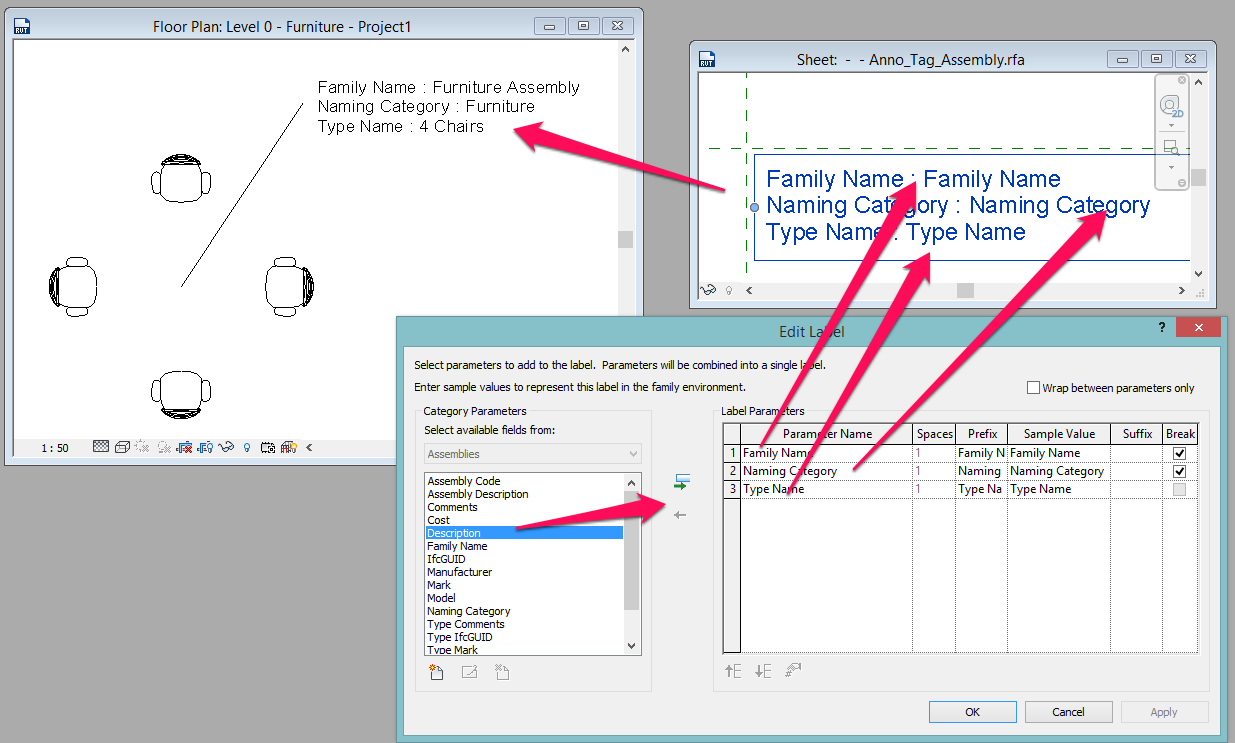The image size is (1235, 743).
Task: Add selected Description parameter to the label
Action: pos(681,482)
